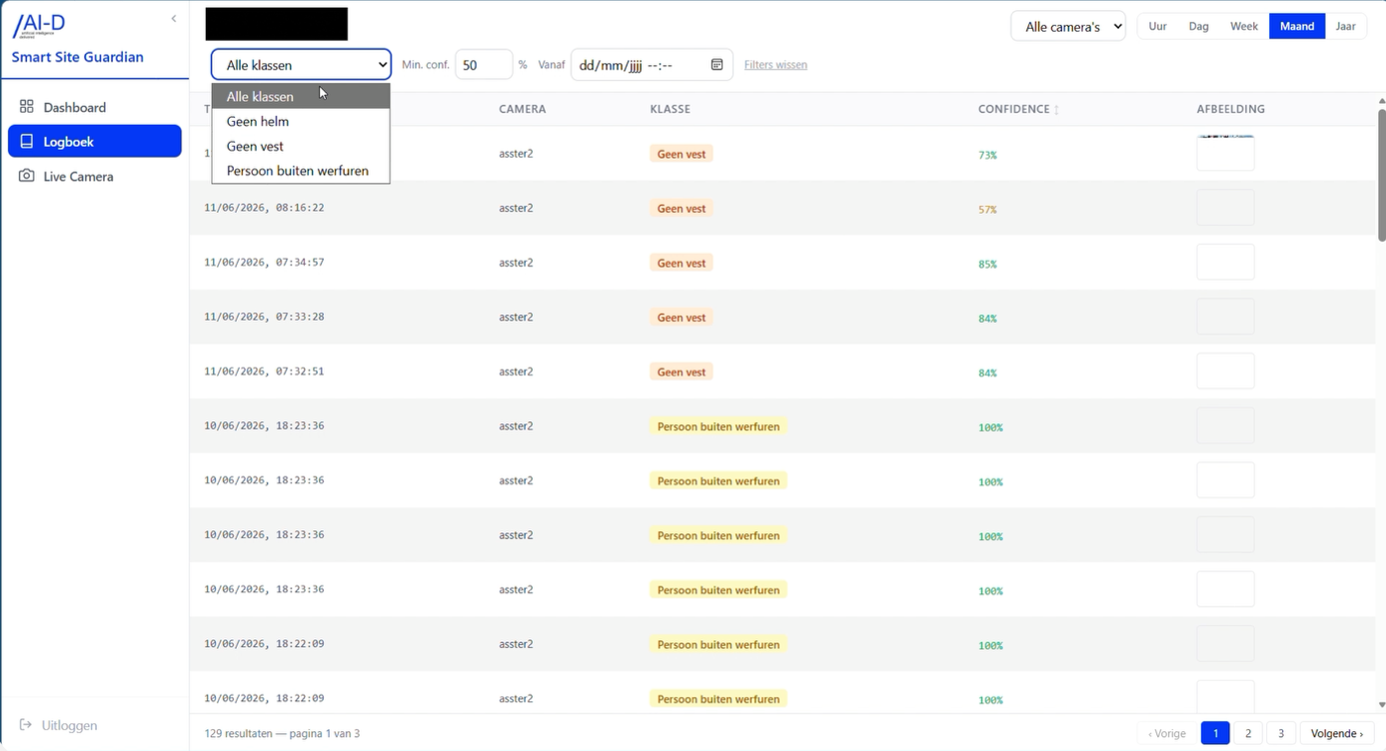
Task: Select 'Alle klassen' option in the list
Action: pos(301,97)
